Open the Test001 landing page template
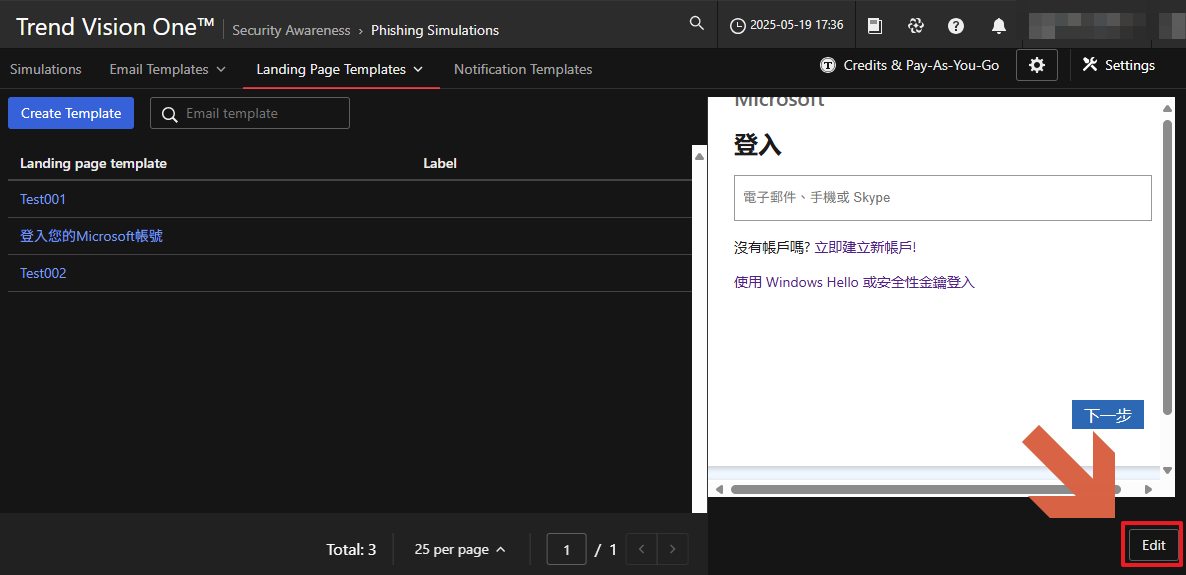The height and width of the screenshot is (575, 1186). coord(43,199)
